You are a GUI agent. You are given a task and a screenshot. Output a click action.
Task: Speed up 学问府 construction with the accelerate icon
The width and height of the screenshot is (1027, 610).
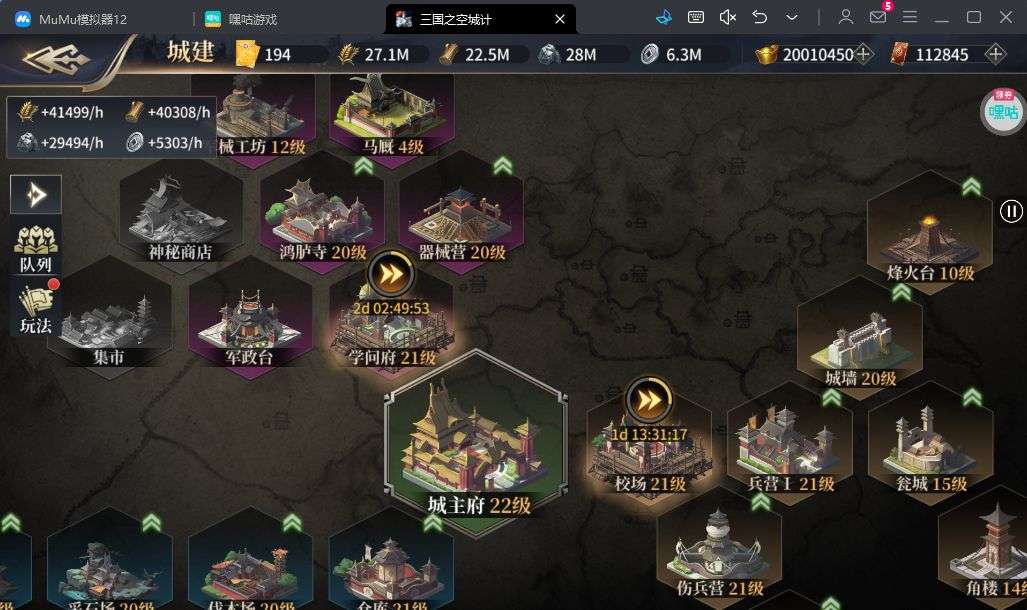click(391, 273)
